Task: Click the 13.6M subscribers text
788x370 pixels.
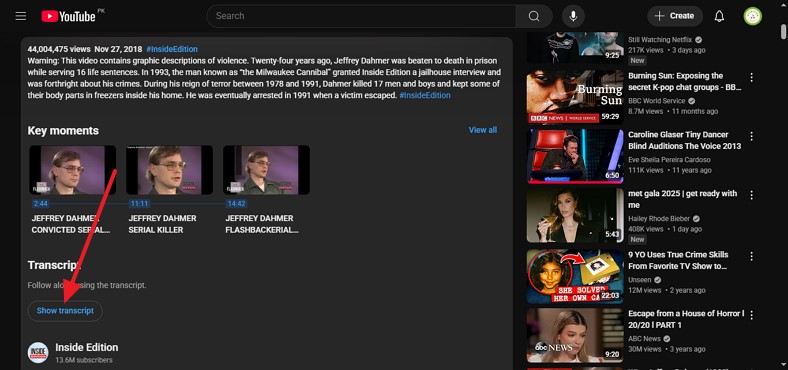Action: [84, 360]
